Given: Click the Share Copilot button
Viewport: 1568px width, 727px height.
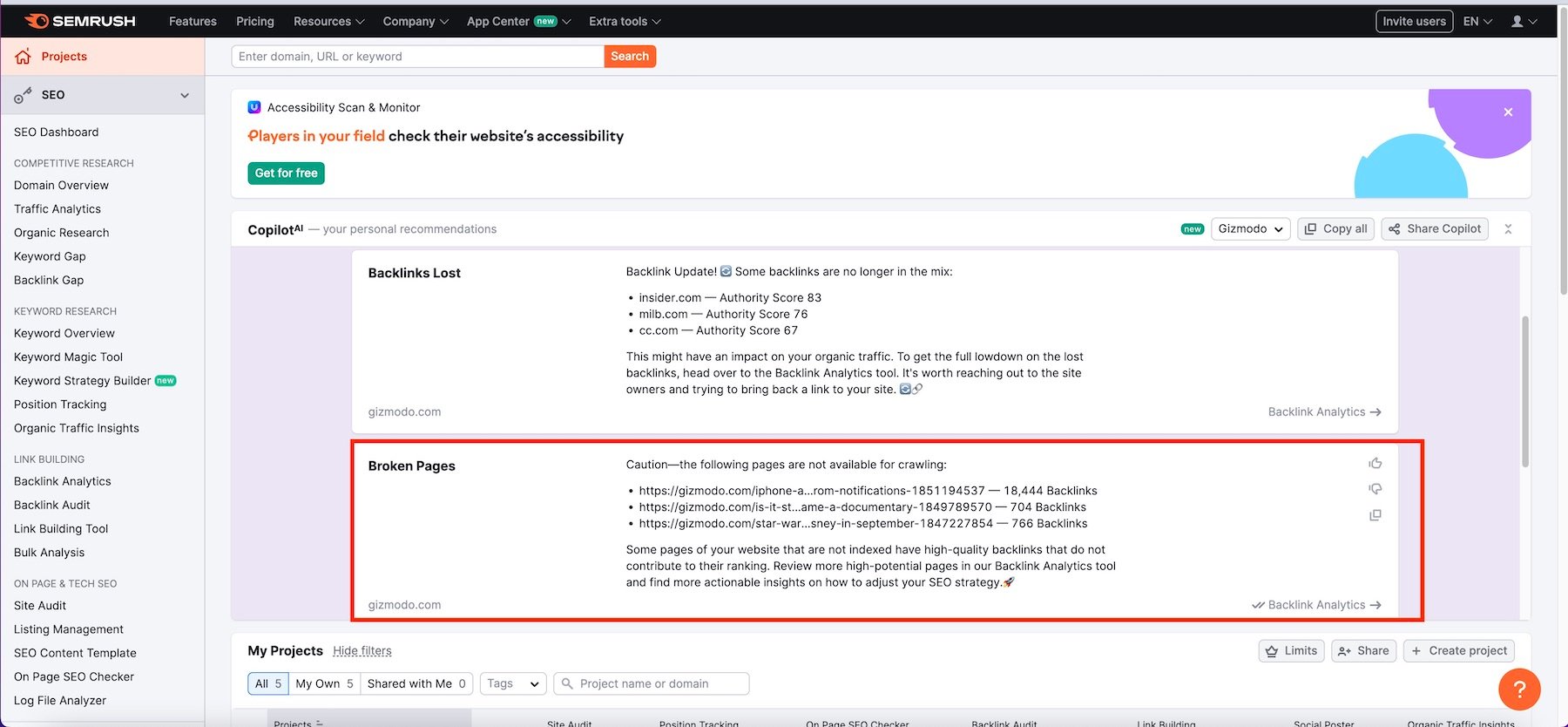Looking at the screenshot, I should (x=1435, y=229).
